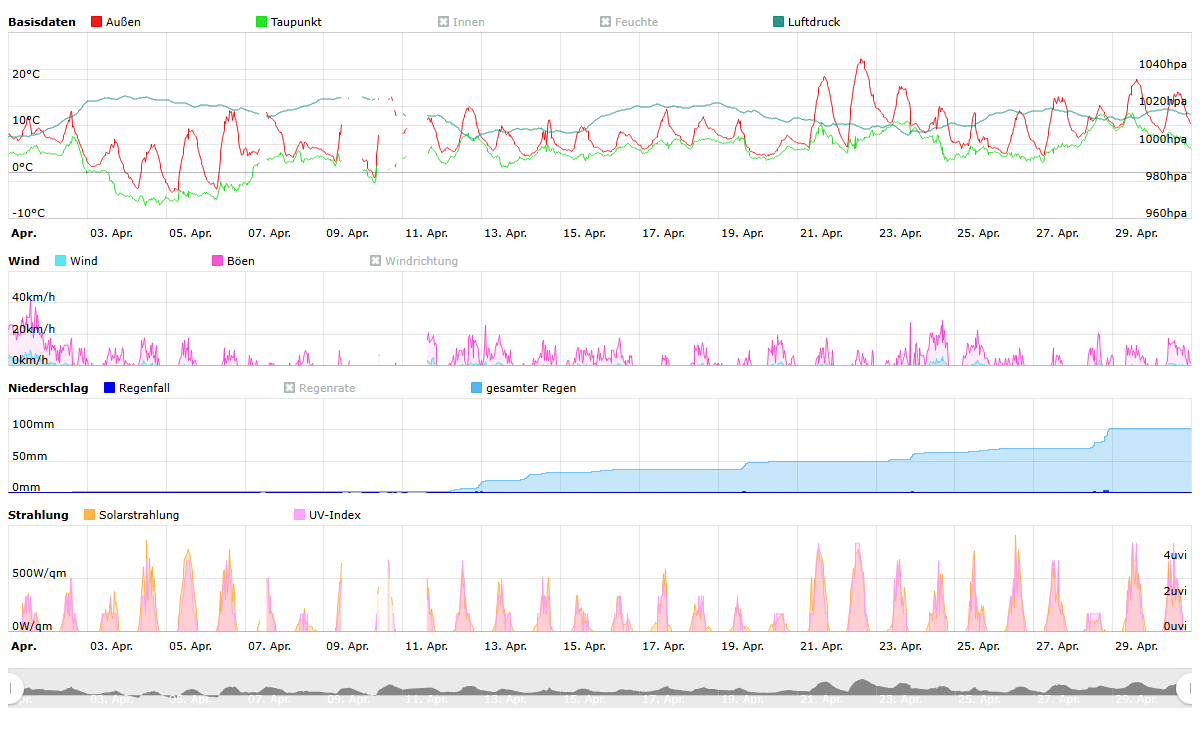Click the cyan Wind legend marker
This screenshot has height=750, width=1200.
[x=61, y=261]
